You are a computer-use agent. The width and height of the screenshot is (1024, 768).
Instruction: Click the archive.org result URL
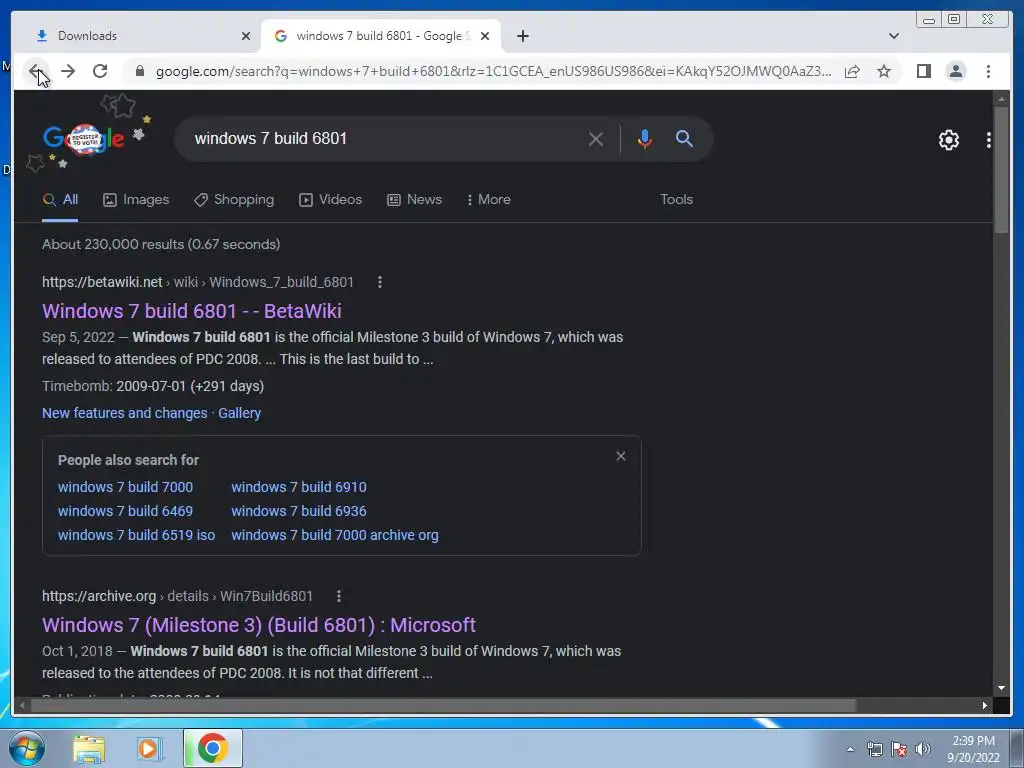(177, 596)
